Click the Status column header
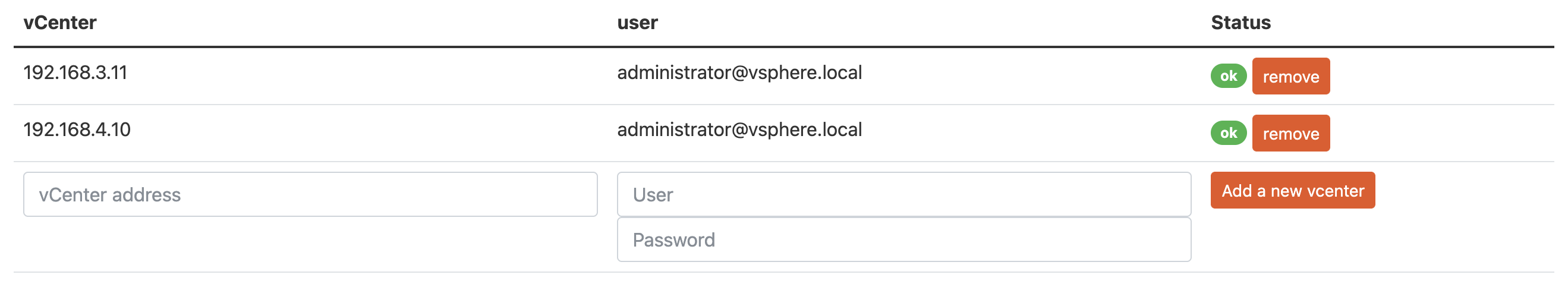Viewport: 1568px width, 284px height. pyautogui.click(x=1240, y=23)
